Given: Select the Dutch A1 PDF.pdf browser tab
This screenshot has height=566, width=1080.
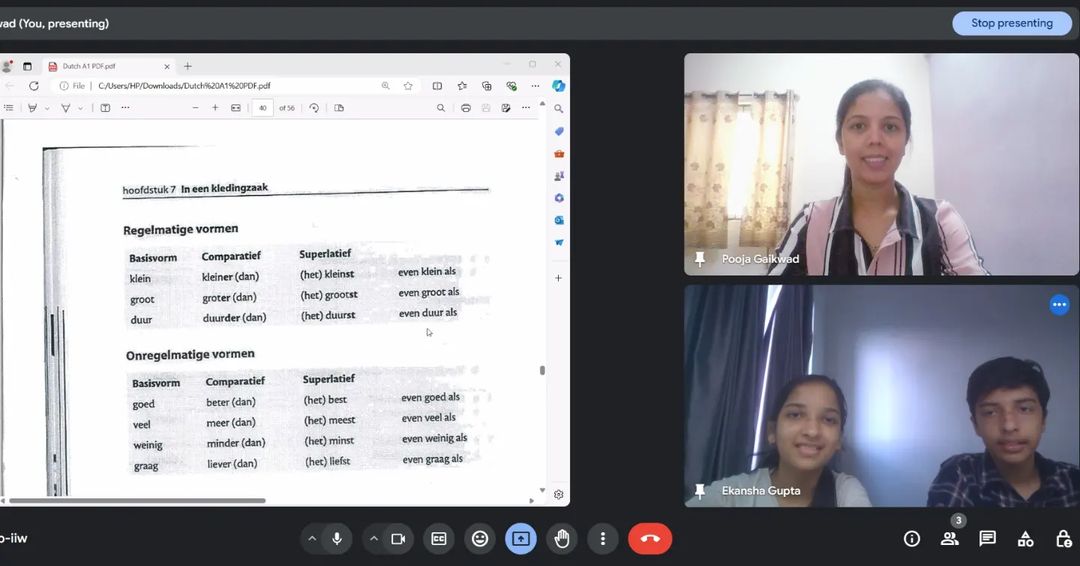Looking at the screenshot, I should point(108,66).
